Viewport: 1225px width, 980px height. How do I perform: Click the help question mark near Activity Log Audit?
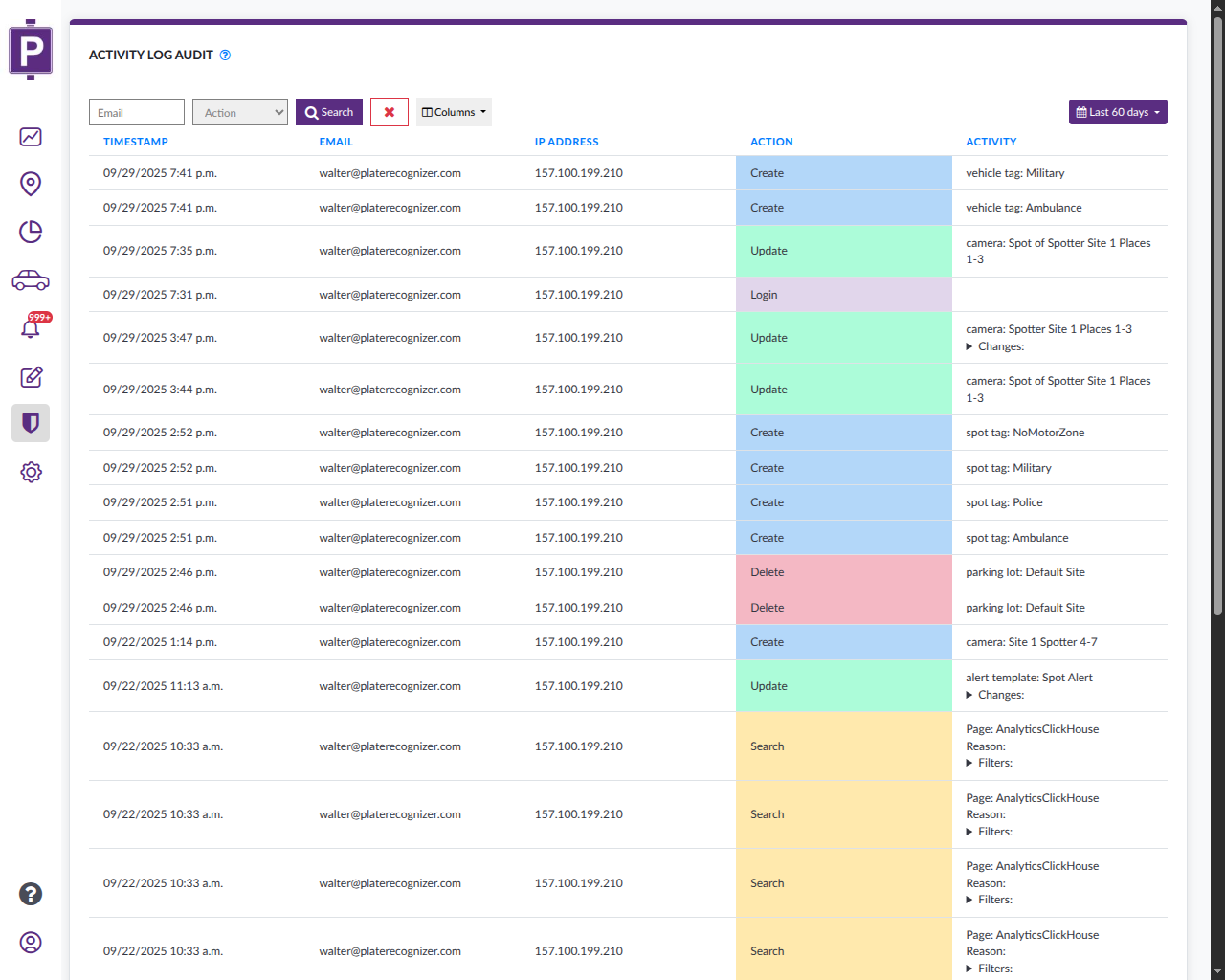point(225,55)
